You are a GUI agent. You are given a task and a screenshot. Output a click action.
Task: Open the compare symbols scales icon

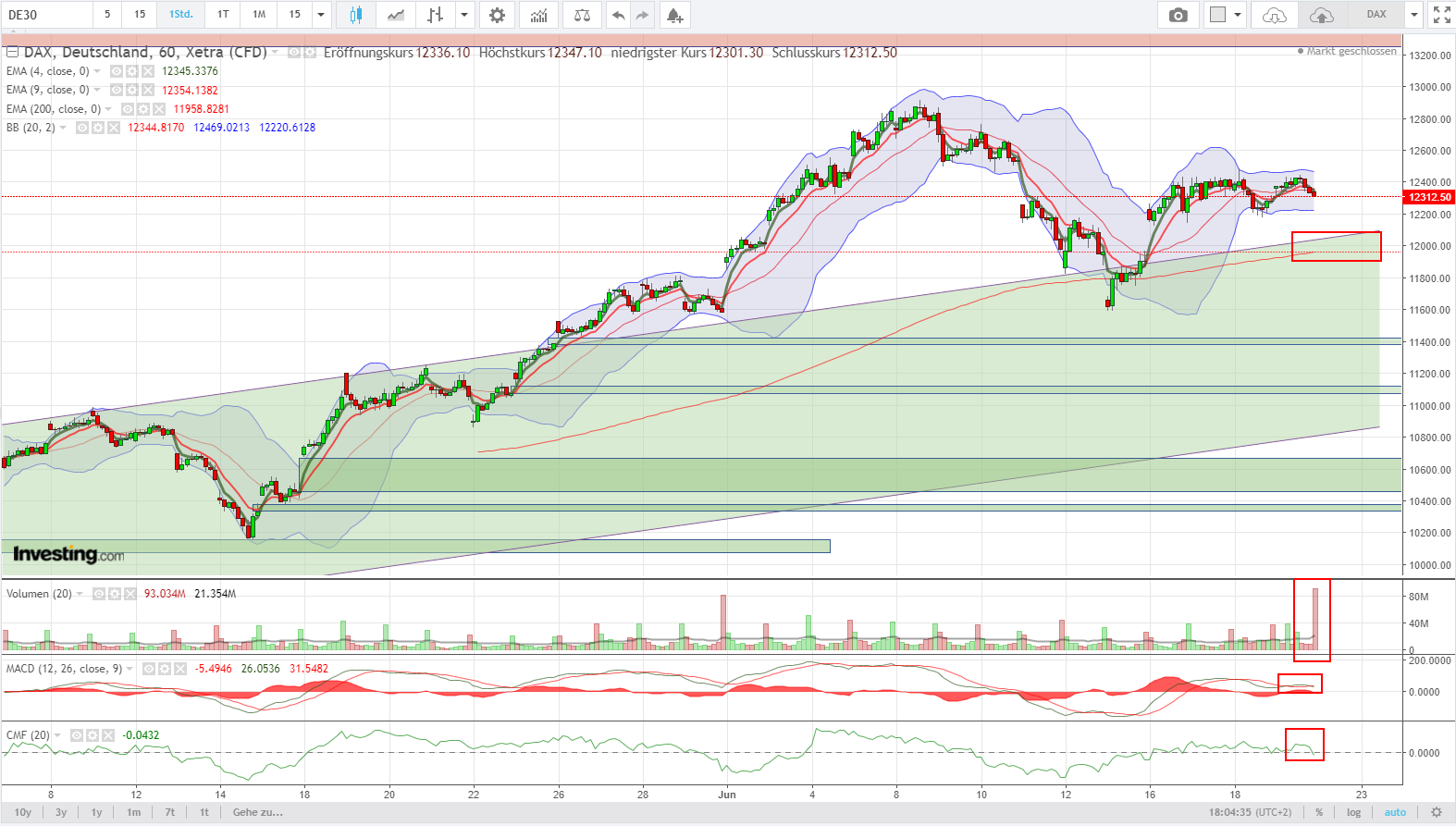(x=582, y=15)
